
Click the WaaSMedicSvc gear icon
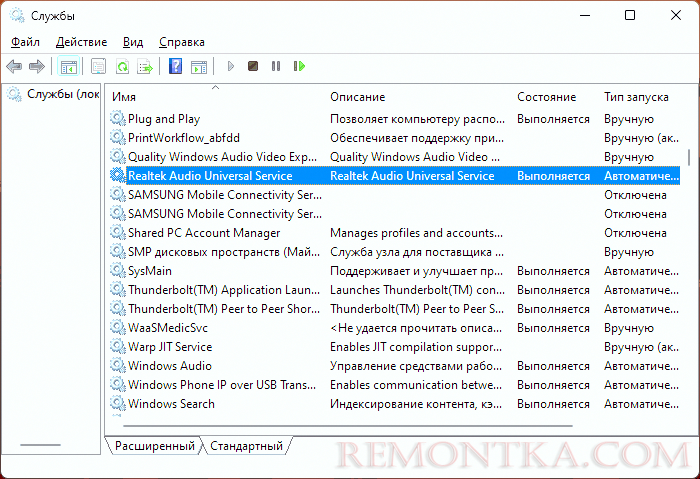point(118,328)
